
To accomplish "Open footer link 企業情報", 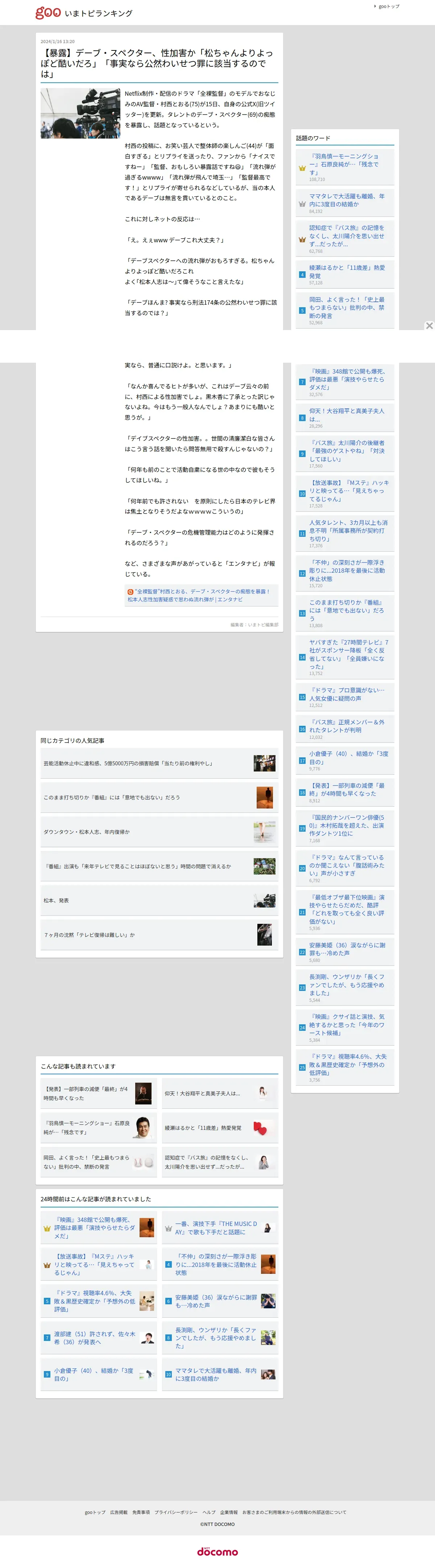I will pos(229,1512).
